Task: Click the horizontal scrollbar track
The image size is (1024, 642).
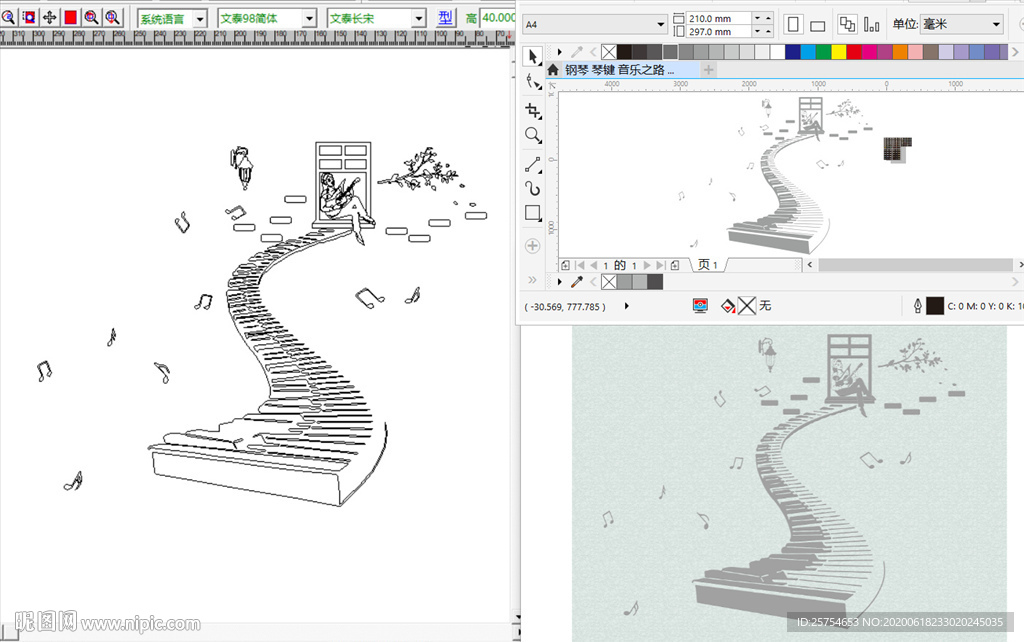Action: (x=916, y=265)
